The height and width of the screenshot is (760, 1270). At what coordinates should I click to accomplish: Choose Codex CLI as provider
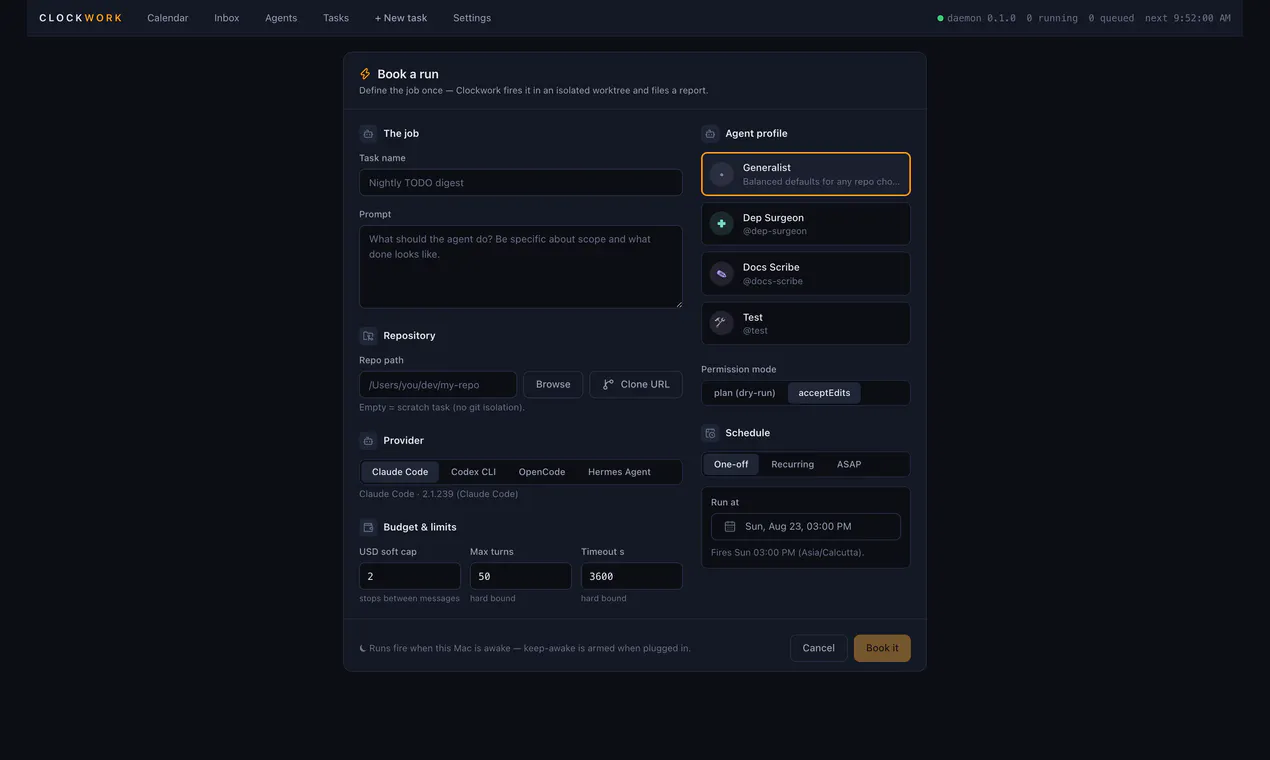click(473, 472)
